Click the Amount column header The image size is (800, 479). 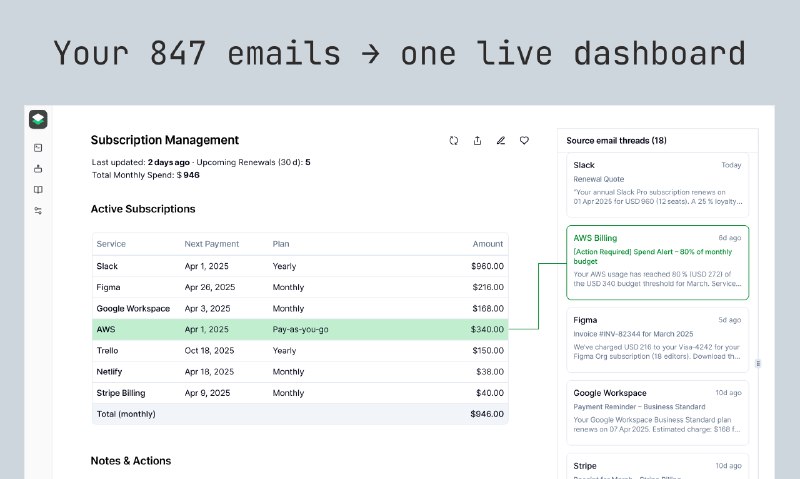tap(488, 244)
